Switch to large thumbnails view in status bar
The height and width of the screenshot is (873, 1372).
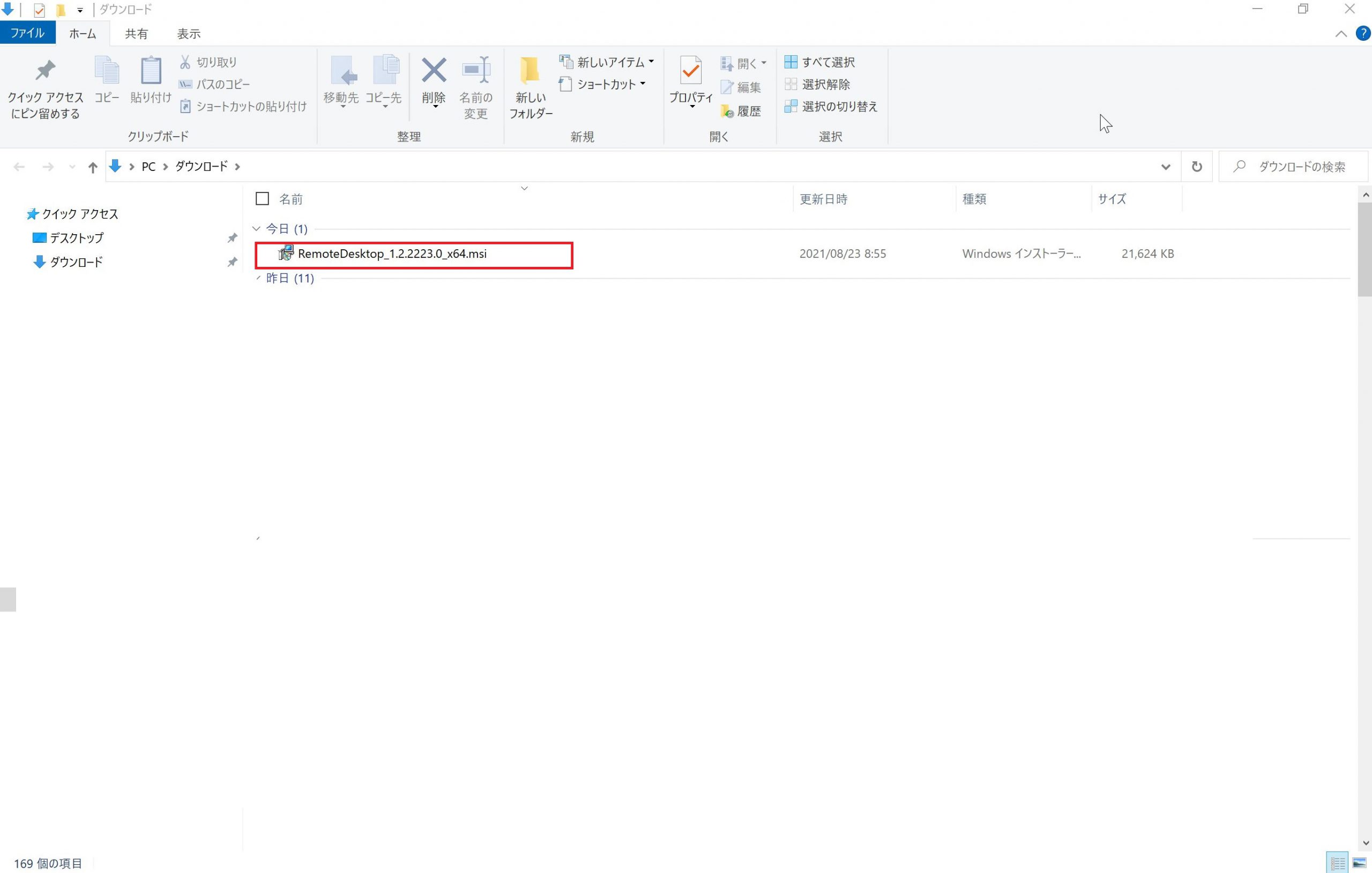point(1359,862)
